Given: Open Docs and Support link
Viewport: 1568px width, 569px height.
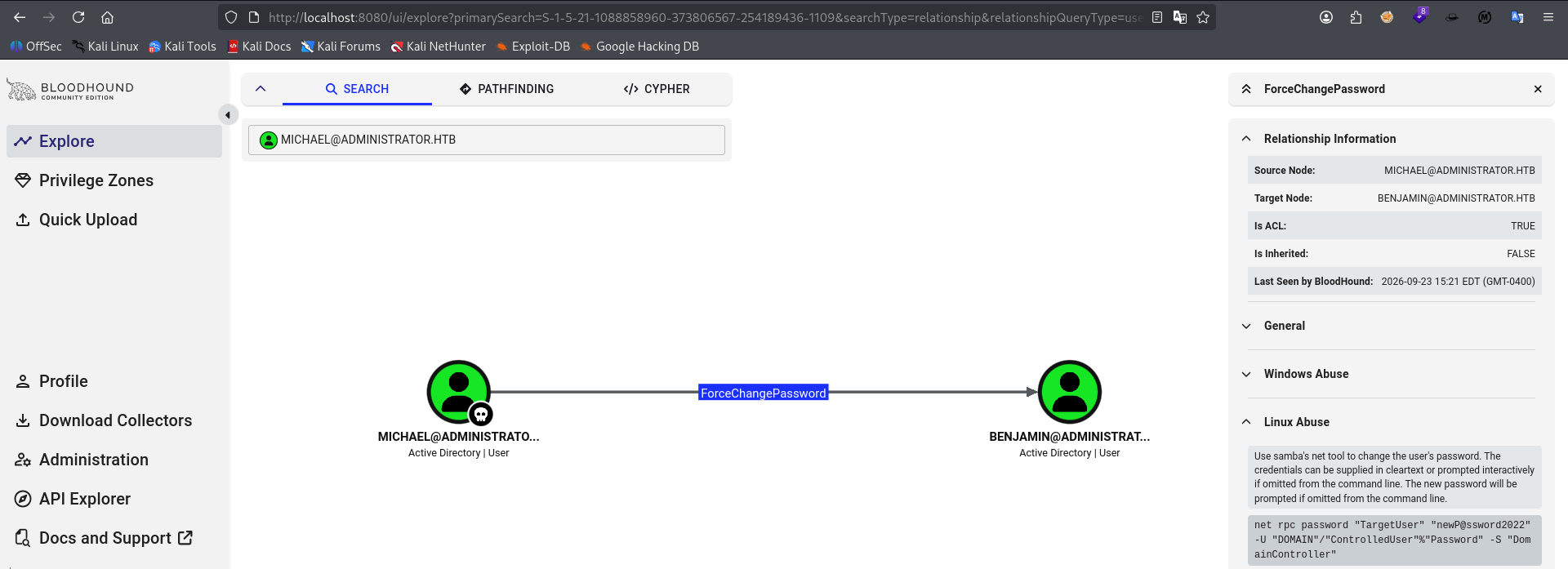Looking at the screenshot, I should (x=114, y=538).
